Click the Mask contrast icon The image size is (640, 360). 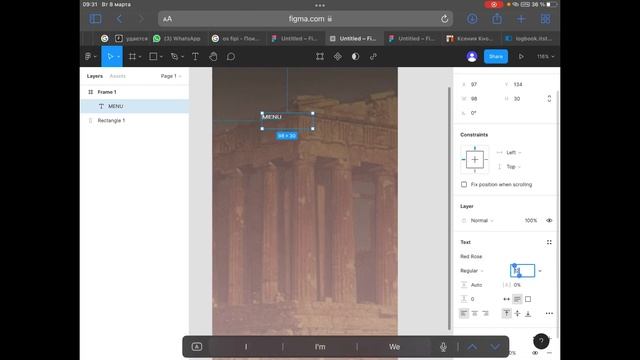tap(356, 57)
